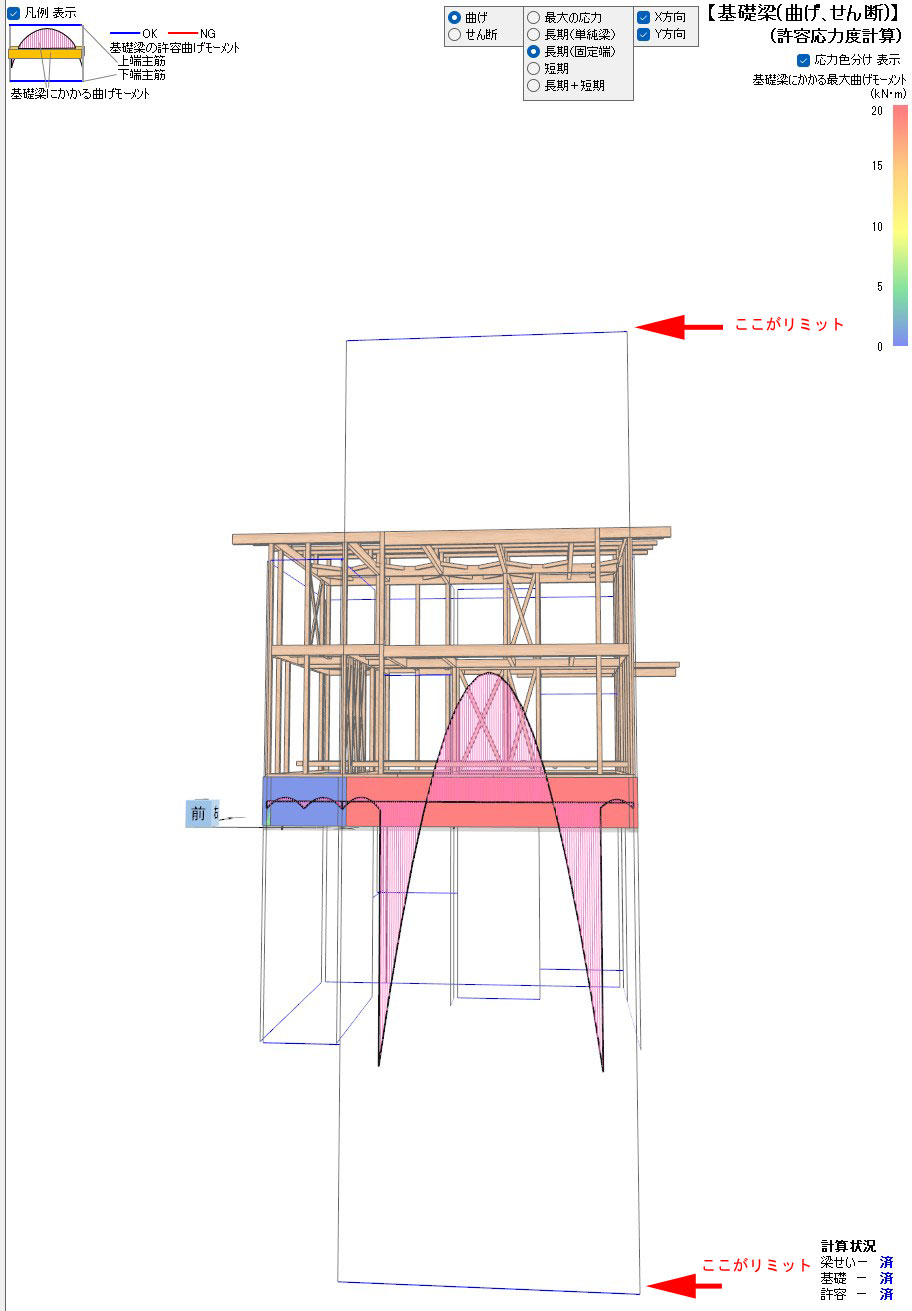
Task: Choose the 最大の応力 option
Action: point(534,17)
